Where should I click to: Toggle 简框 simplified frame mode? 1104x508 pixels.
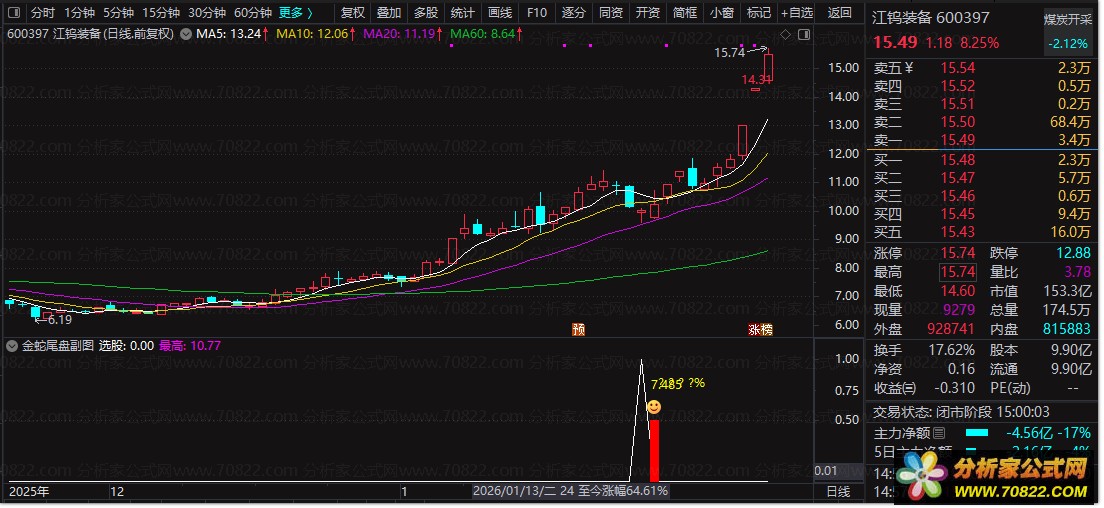684,13
